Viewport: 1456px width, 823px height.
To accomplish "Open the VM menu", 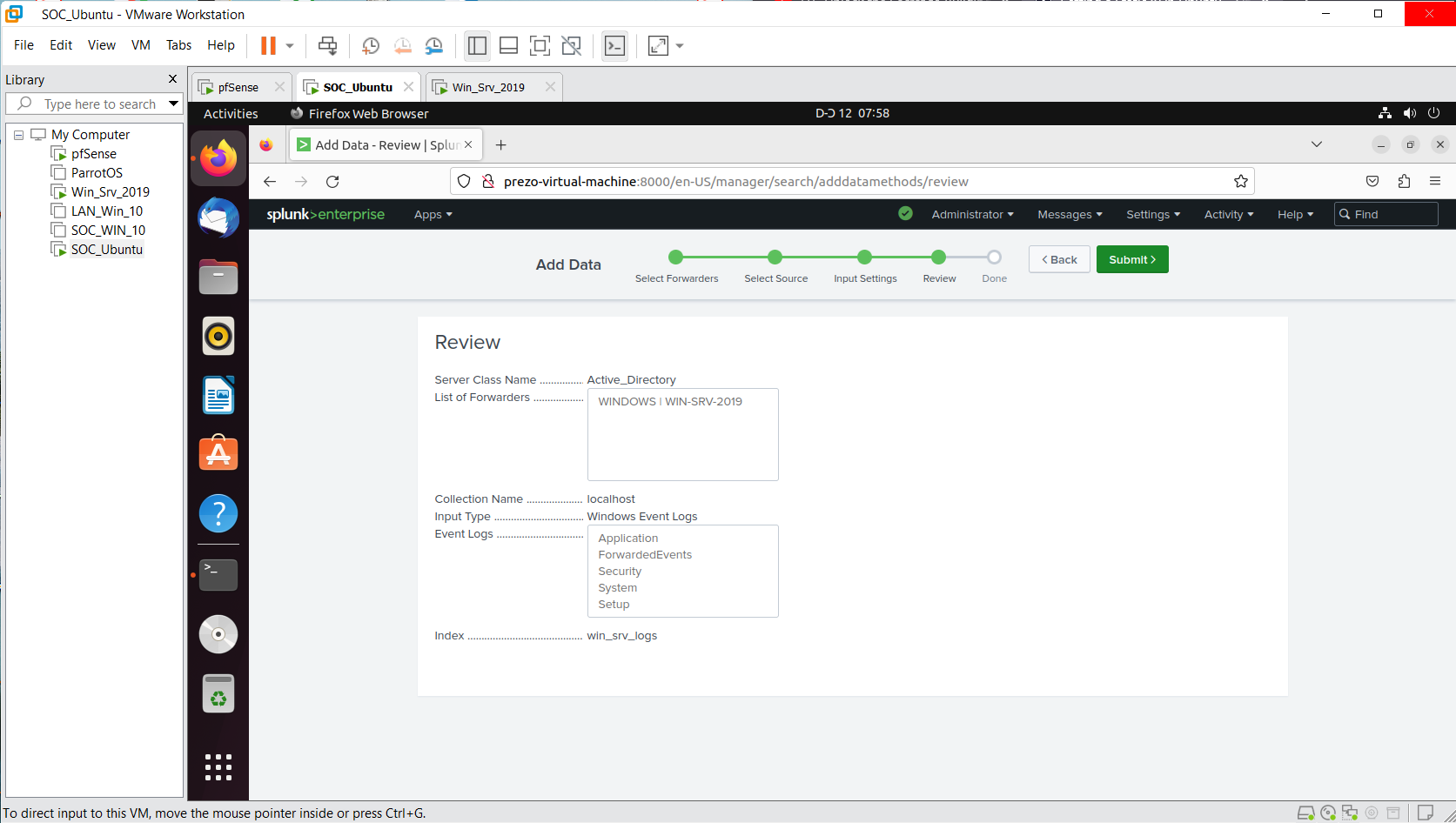I will (x=141, y=45).
